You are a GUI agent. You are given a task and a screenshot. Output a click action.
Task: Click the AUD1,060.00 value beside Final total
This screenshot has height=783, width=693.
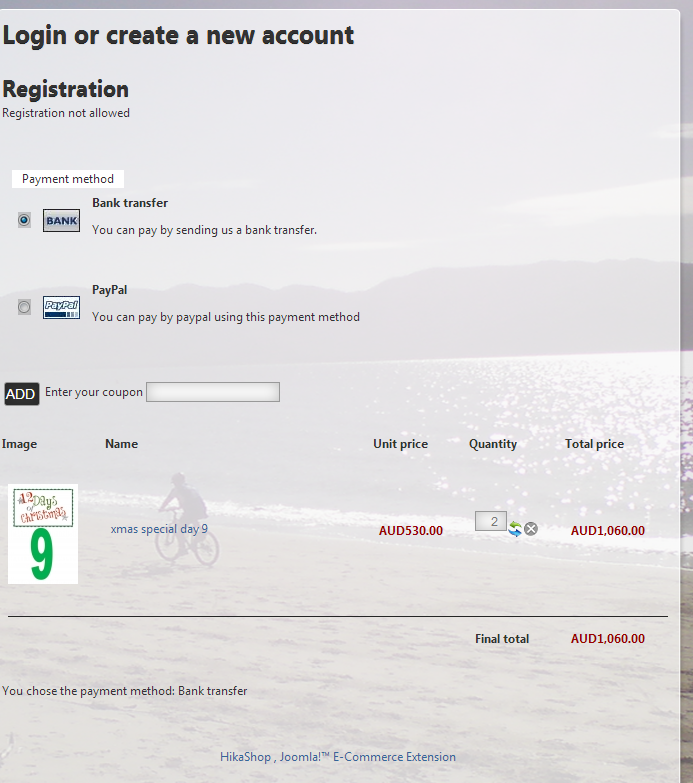(608, 638)
